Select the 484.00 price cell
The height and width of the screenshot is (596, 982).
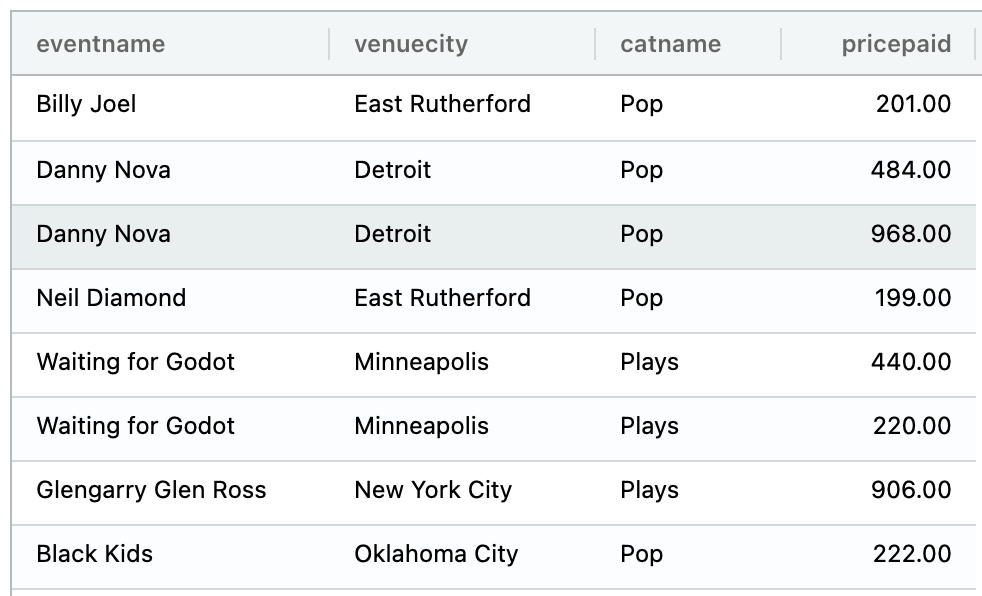coord(911,170)
